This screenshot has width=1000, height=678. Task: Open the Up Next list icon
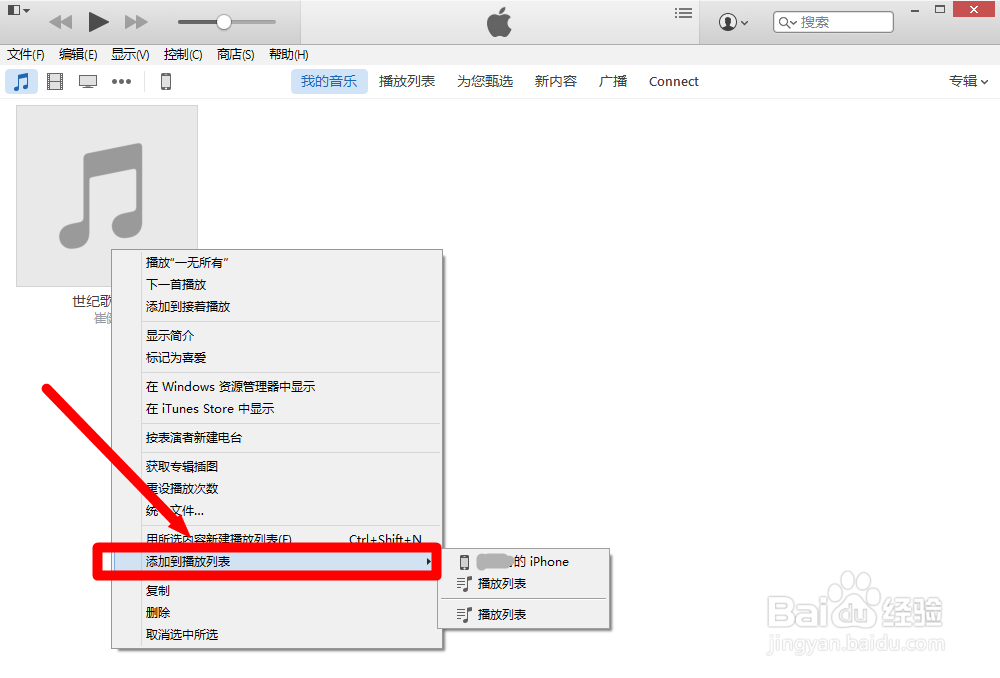click(683, 13)
